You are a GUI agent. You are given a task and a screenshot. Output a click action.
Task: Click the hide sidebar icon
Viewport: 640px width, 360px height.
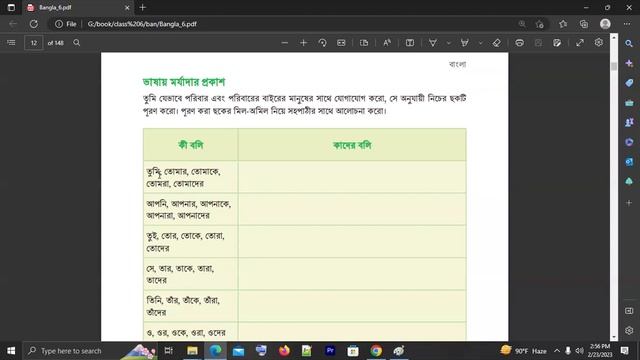point(629,311)
